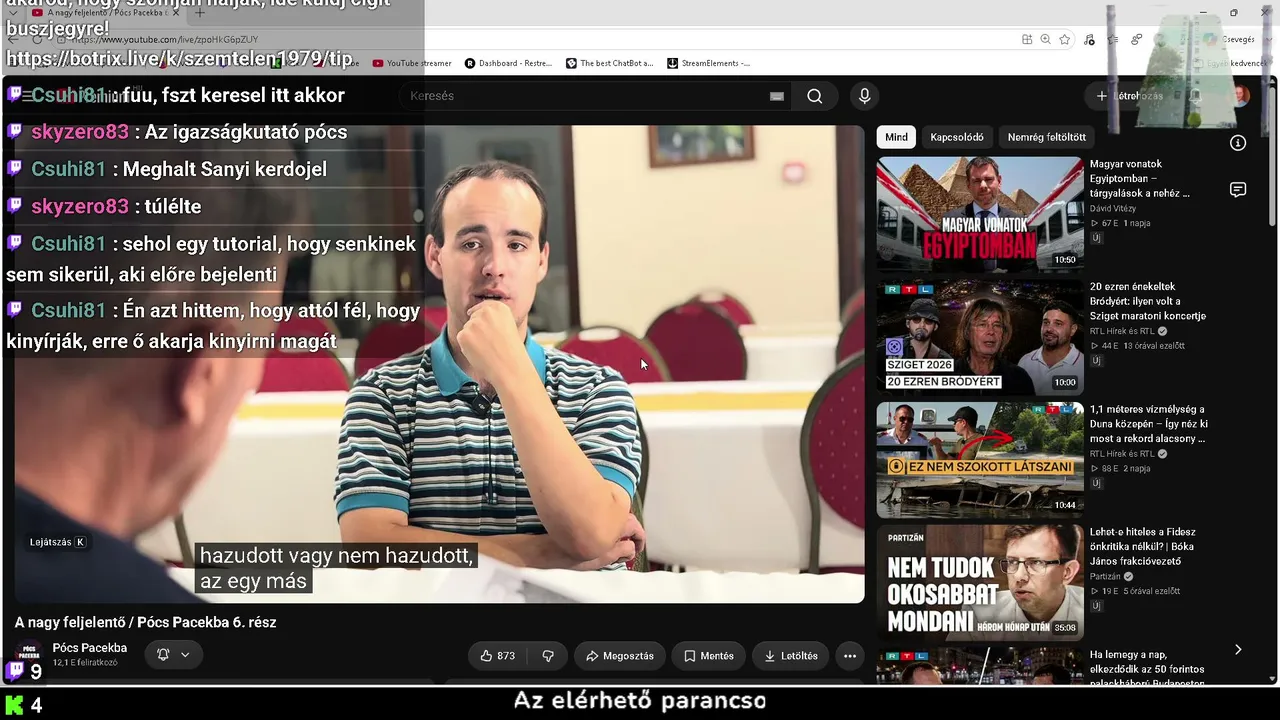
Task: Click the Megosztás share button
Action: pyautogui.click(x=620, y=656)
